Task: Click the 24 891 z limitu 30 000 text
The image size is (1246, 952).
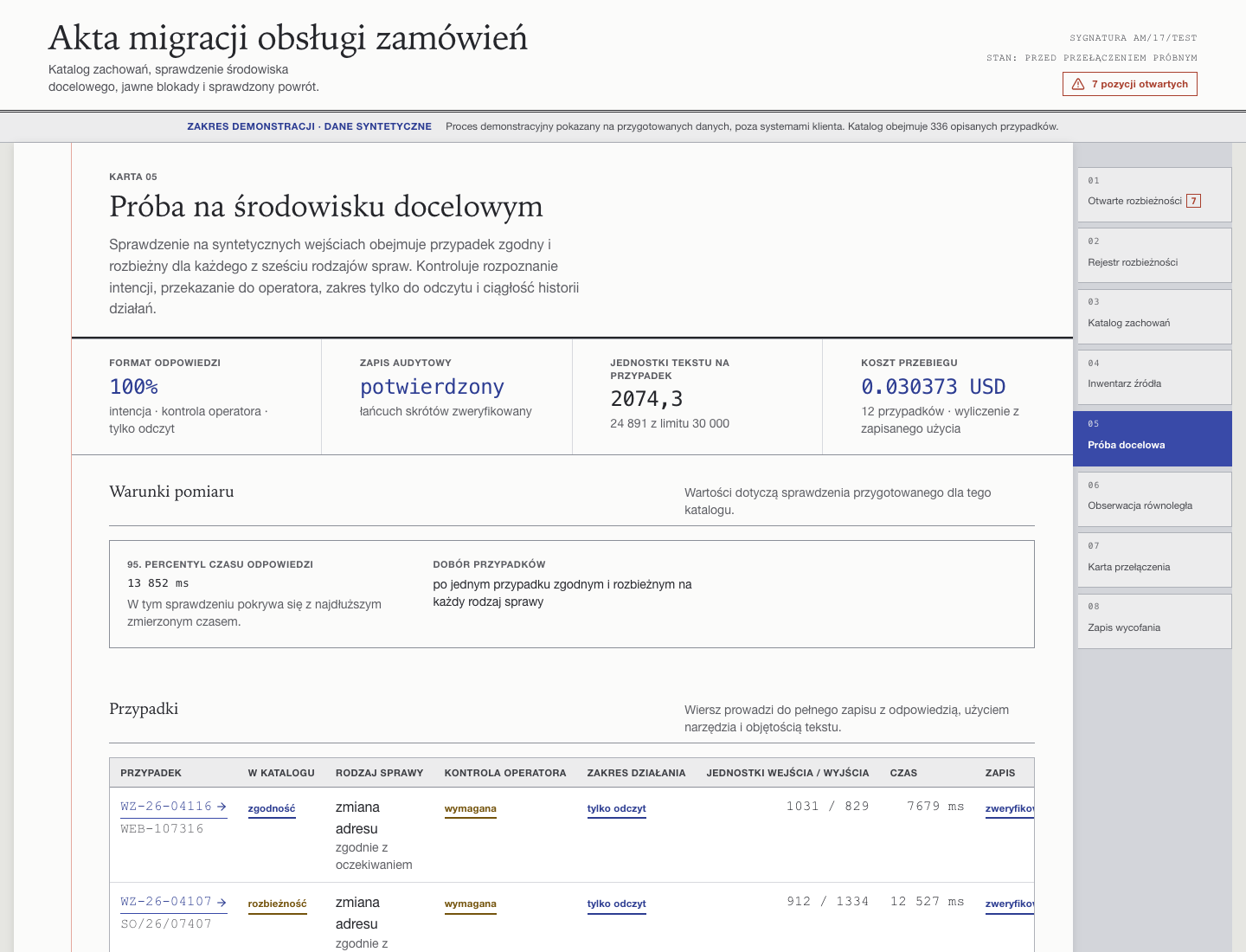Action: pyautogui.click(x=670, y=423)
